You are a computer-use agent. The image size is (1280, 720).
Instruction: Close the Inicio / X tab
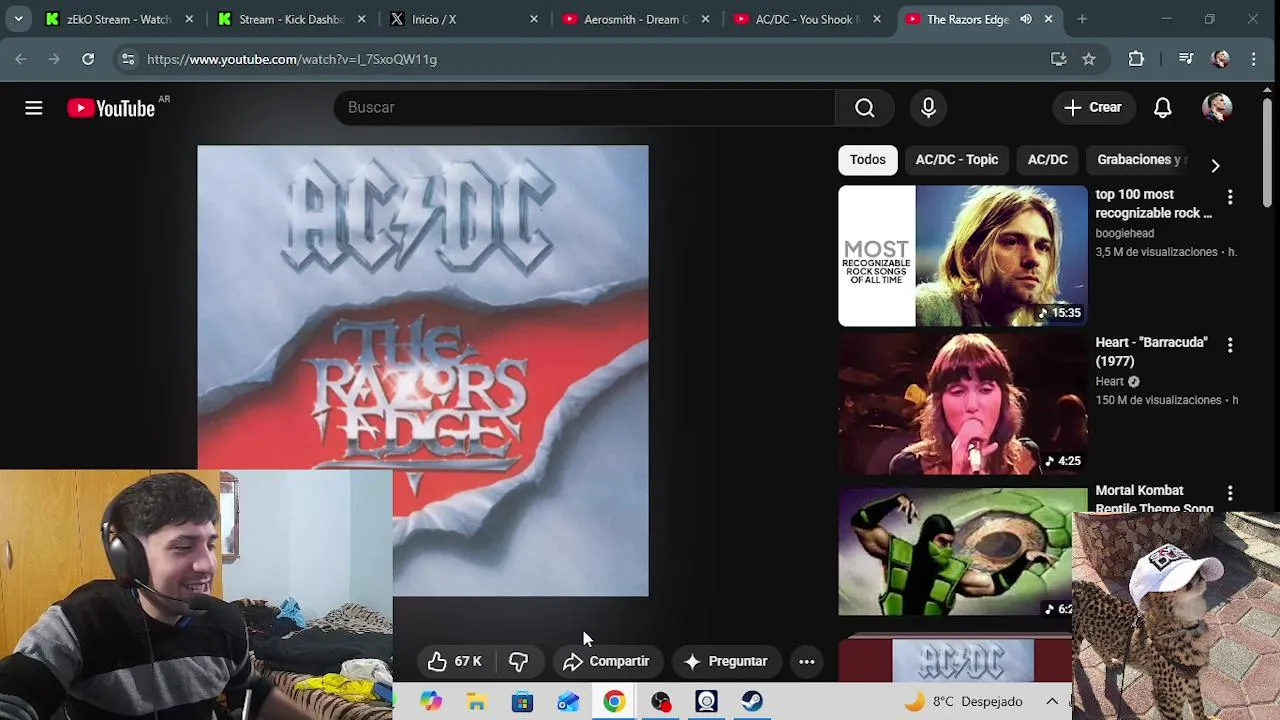click(x=533, y=19)
